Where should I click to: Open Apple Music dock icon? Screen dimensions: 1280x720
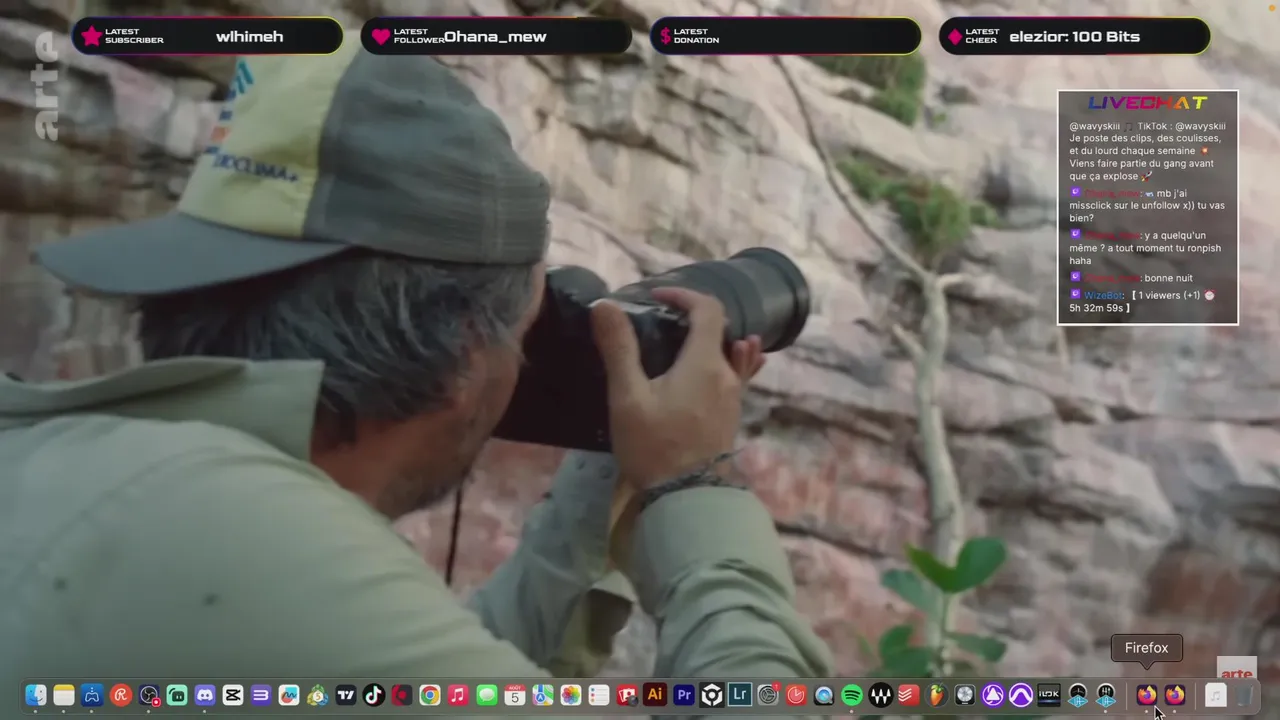click(458, 695)
